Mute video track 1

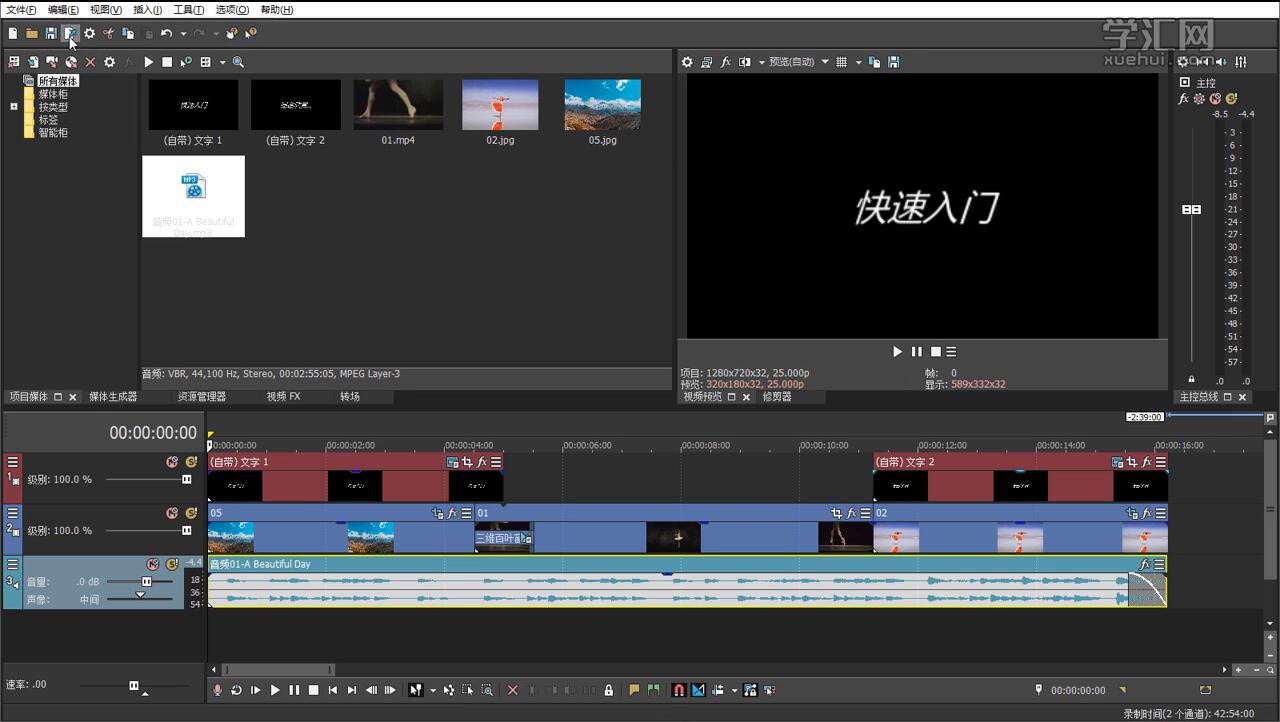tap(171, 462)
